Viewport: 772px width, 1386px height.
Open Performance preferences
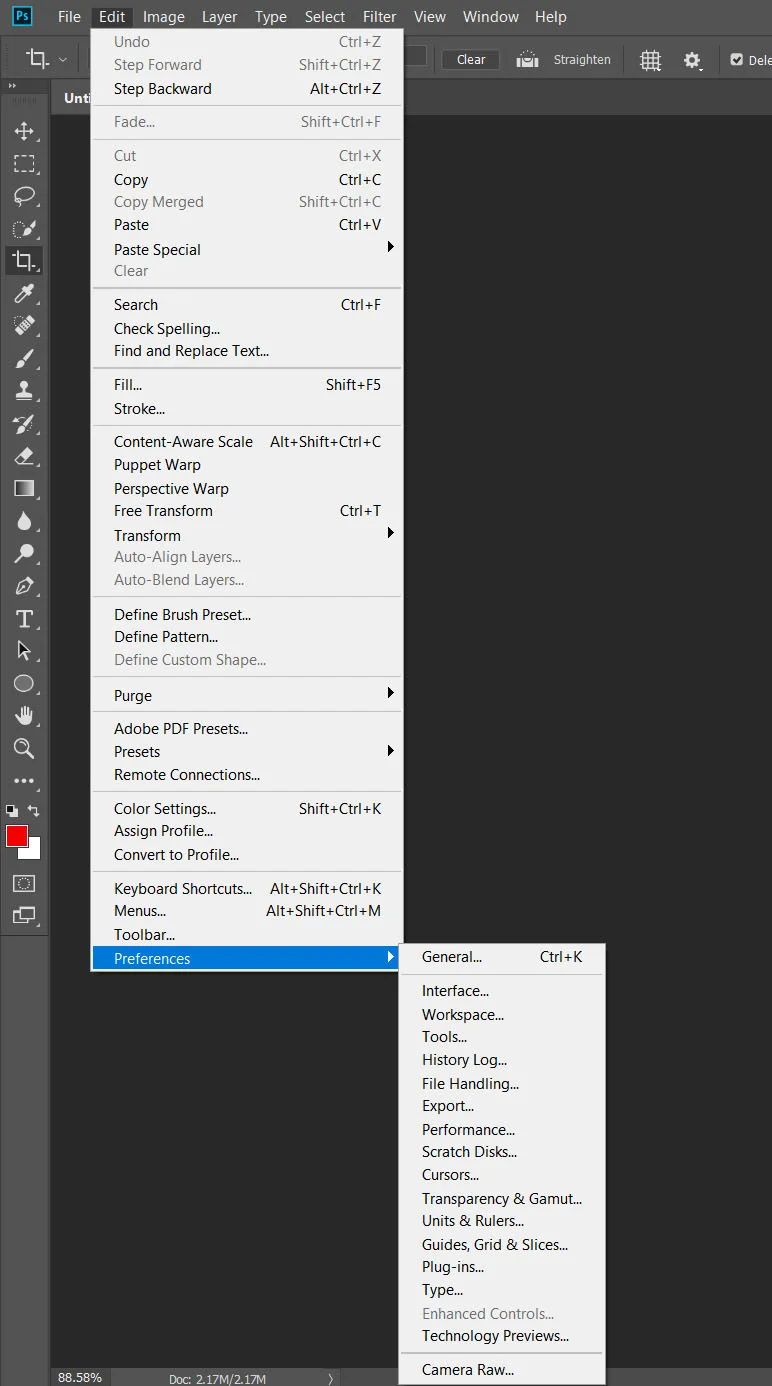click(502, 1129)
